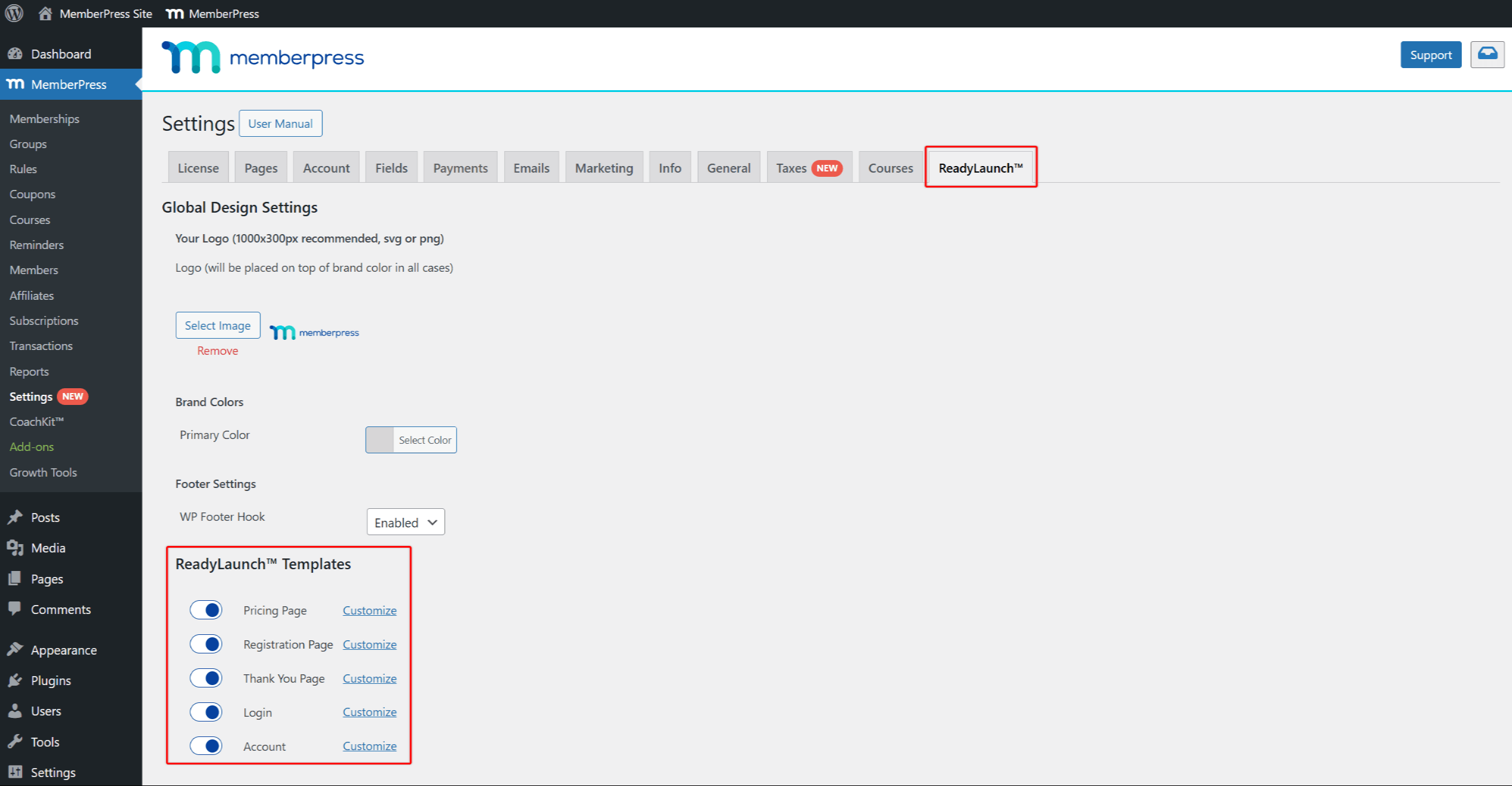Open Reports in the sidebar
Image resolution: width=1512 pixels, height=786 pixels.
point(29,371)
